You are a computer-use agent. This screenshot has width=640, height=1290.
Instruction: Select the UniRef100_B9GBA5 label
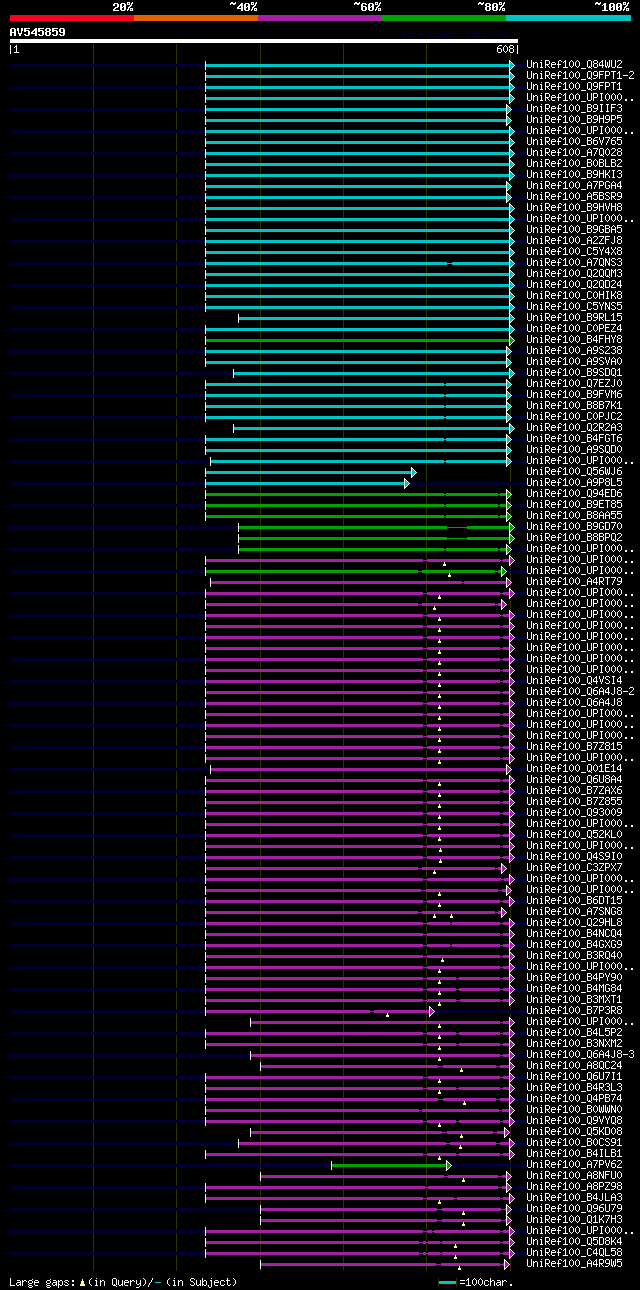pos(574,229)
